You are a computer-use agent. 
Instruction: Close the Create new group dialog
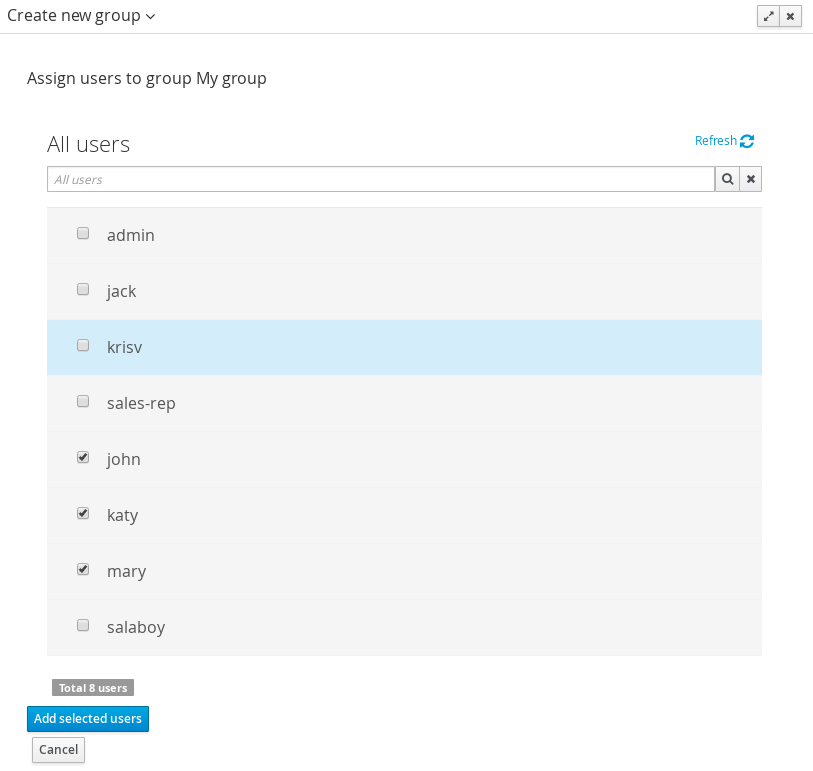pos(791,16)
